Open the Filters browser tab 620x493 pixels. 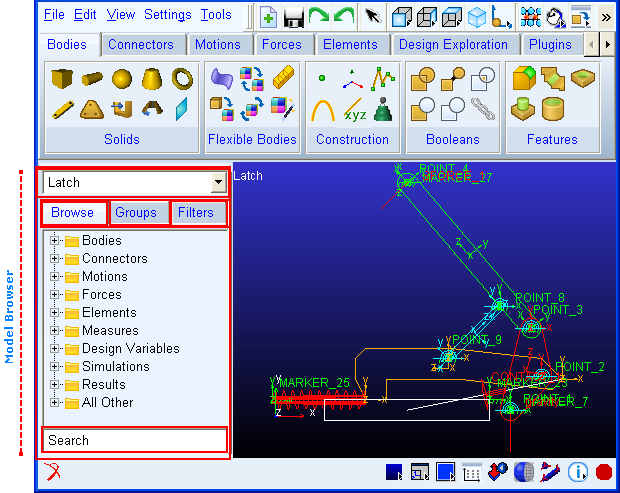tap(196, 213)
